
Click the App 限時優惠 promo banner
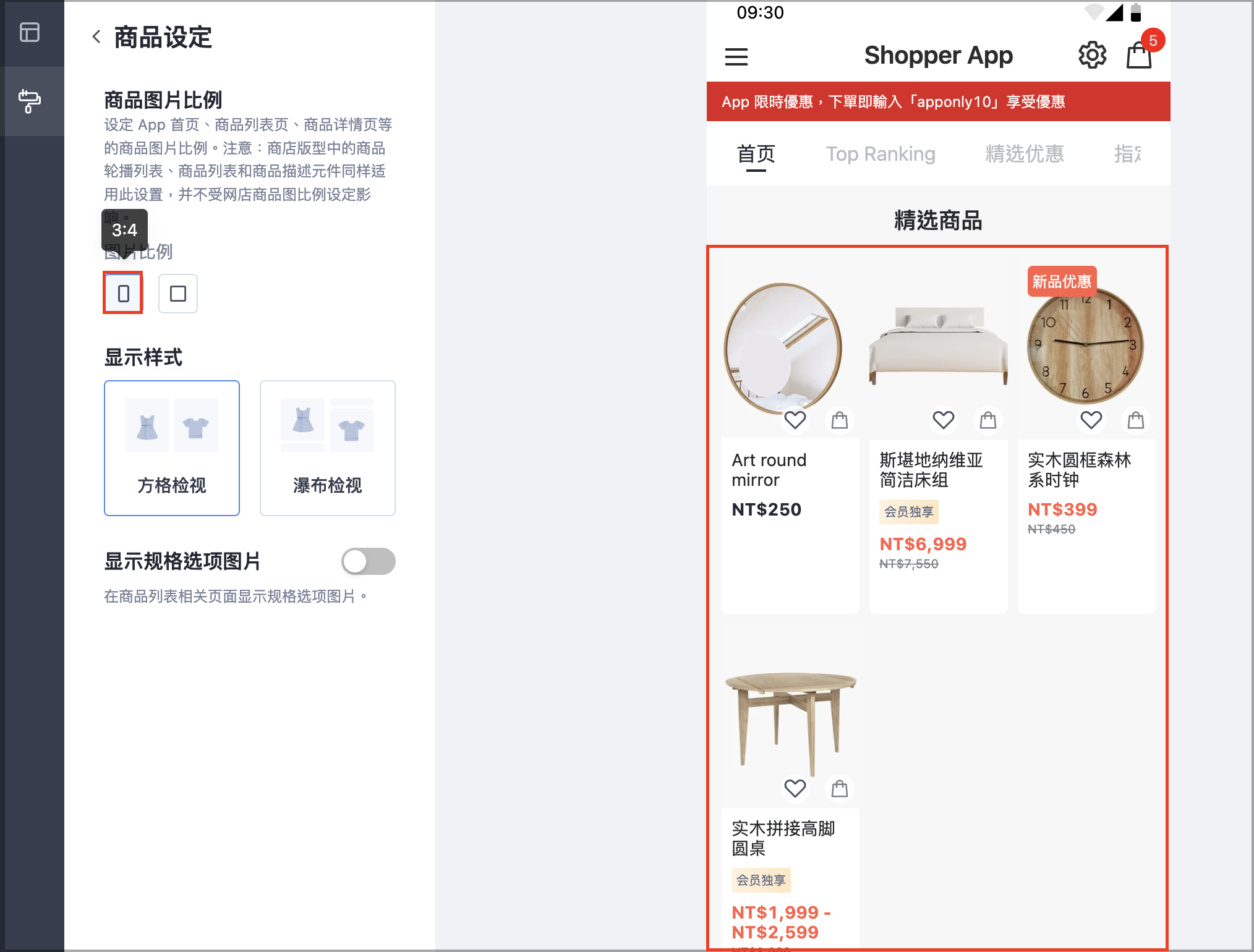(x=939, y=101)
